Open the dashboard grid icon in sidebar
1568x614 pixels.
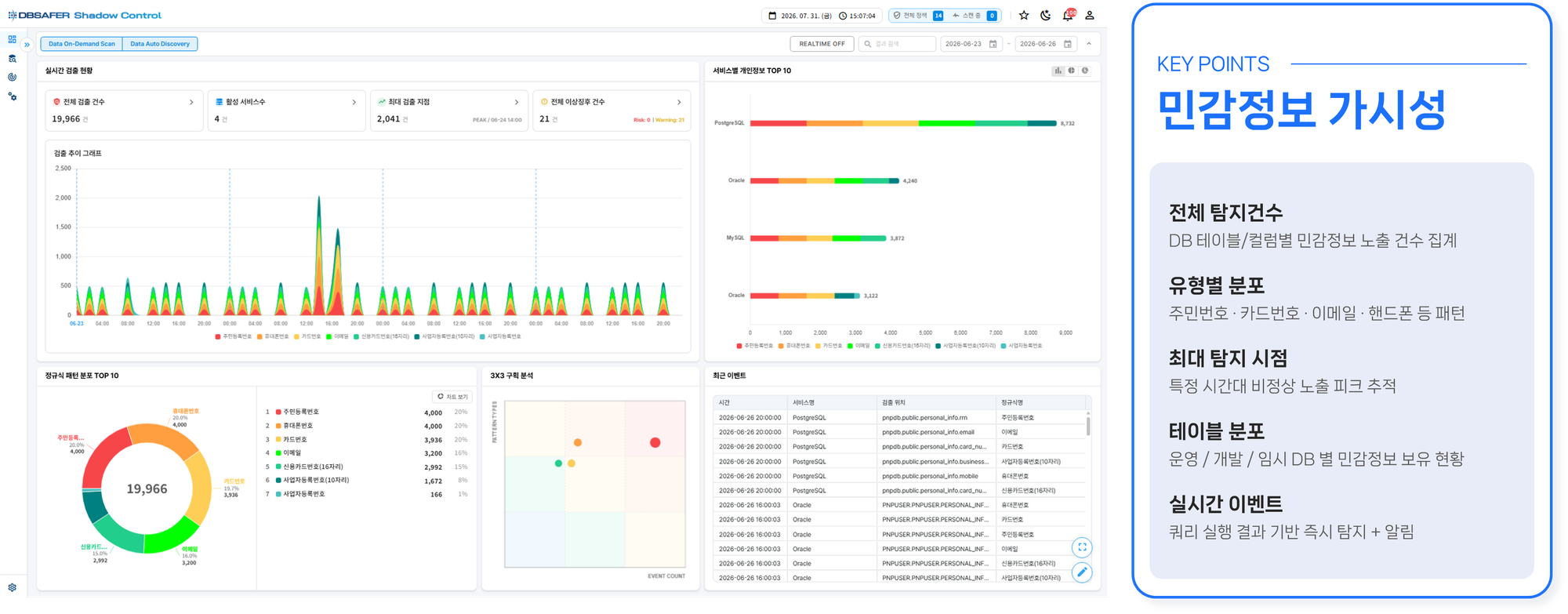pos(12,39)
